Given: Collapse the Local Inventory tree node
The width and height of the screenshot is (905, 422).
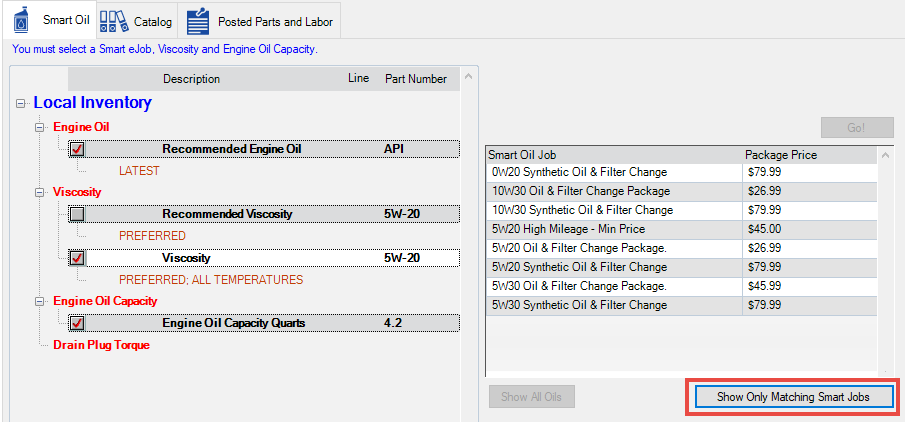Looking at the screenshot, I should point(21,103).
